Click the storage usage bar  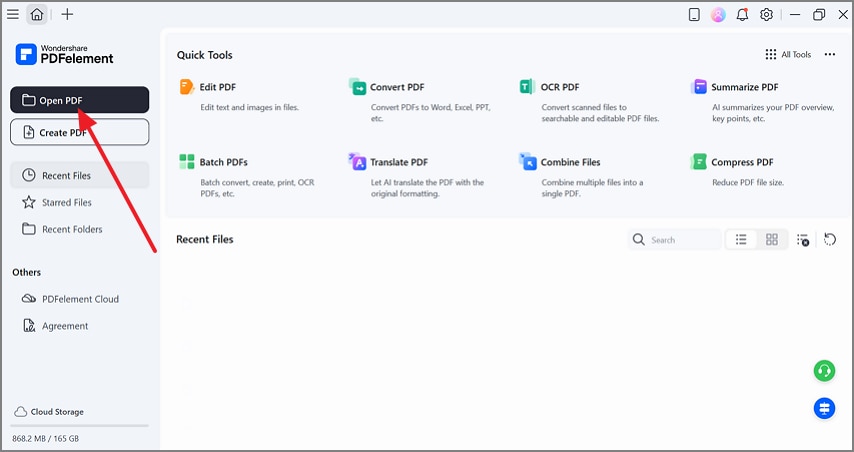coord(80,426)
